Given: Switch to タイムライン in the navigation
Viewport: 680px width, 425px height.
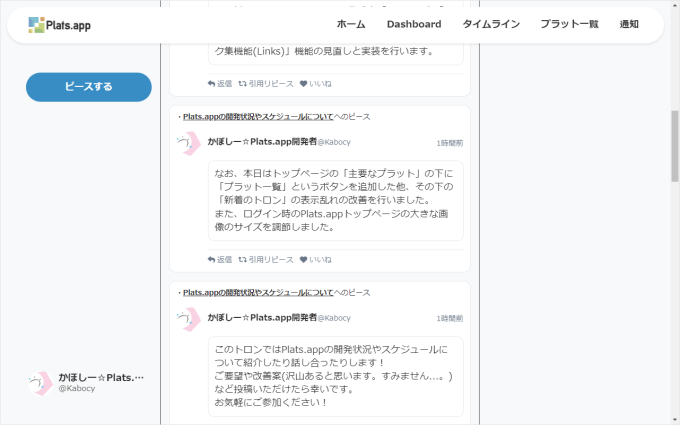Looking at the screenshot, I should 491,24.
